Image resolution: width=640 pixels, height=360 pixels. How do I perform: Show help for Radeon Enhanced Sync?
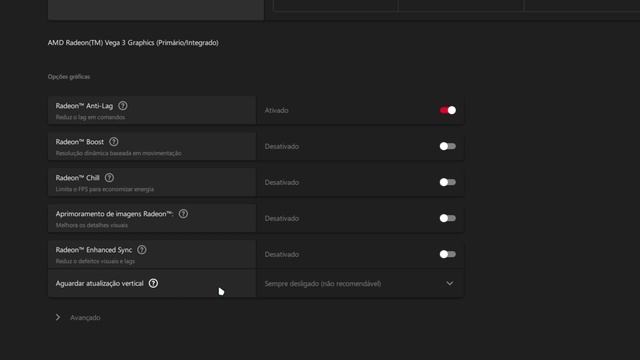point(142,249)
